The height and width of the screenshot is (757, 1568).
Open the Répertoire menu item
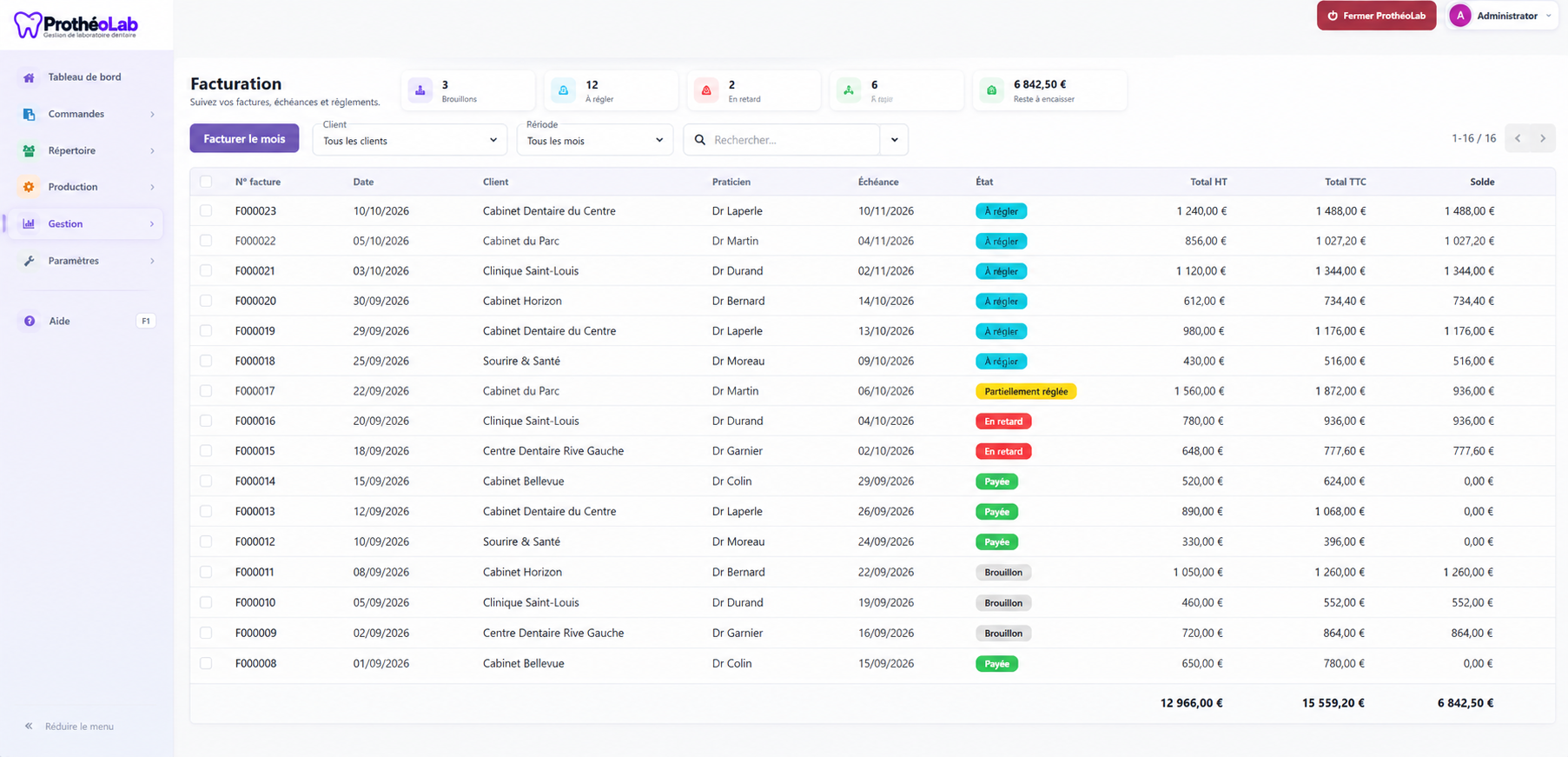click(84, 150)
